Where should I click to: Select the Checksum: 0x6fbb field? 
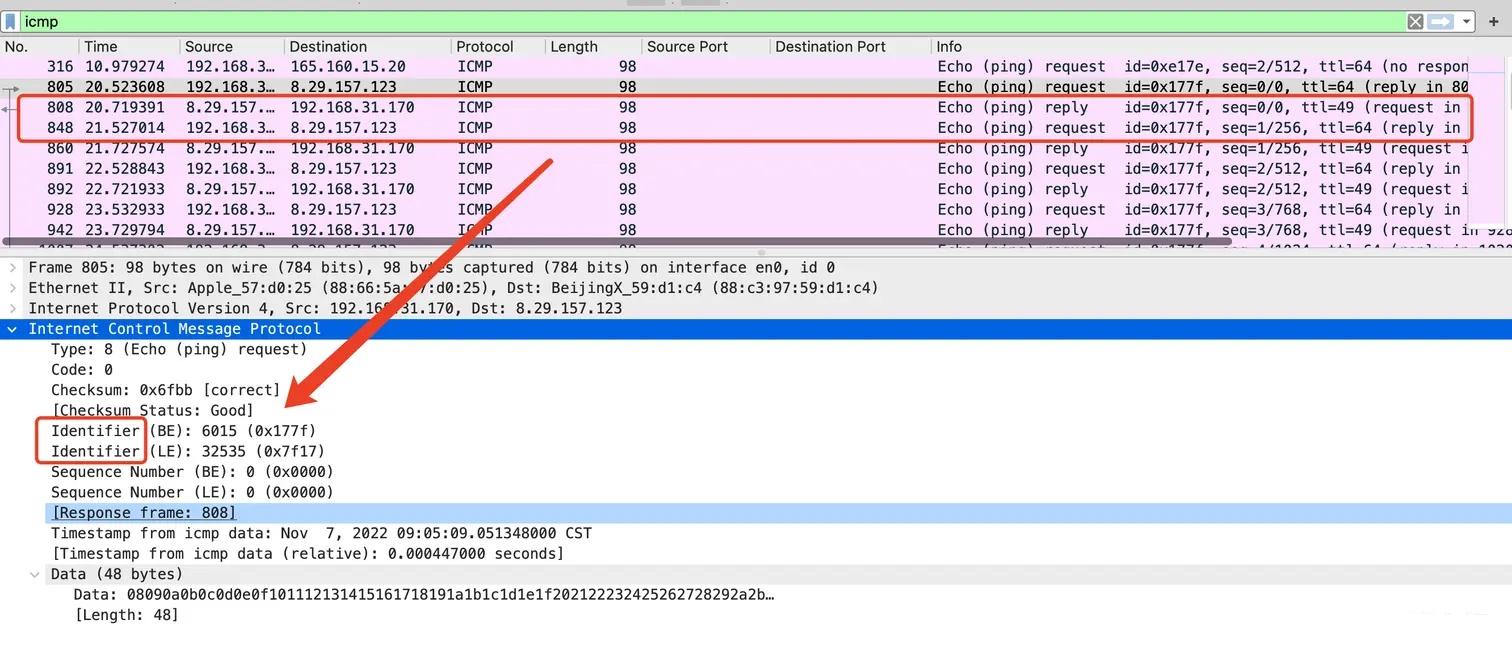pos(165,390)
